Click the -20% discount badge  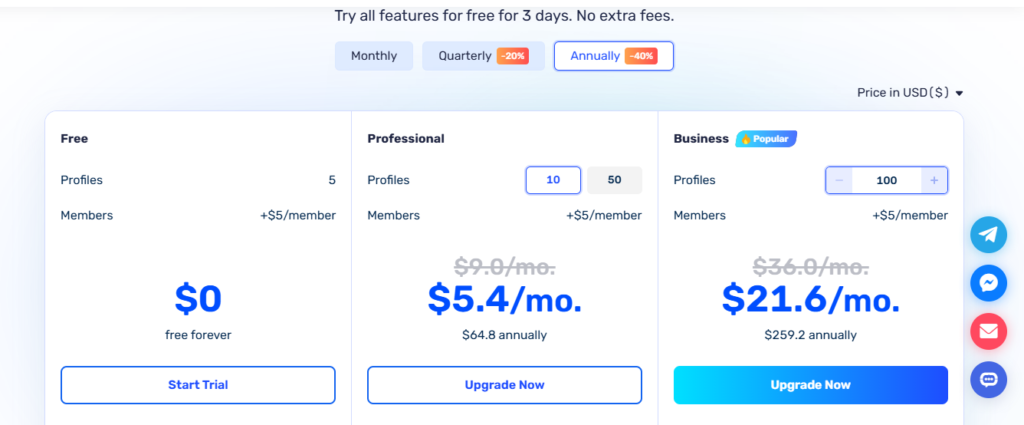513,56
